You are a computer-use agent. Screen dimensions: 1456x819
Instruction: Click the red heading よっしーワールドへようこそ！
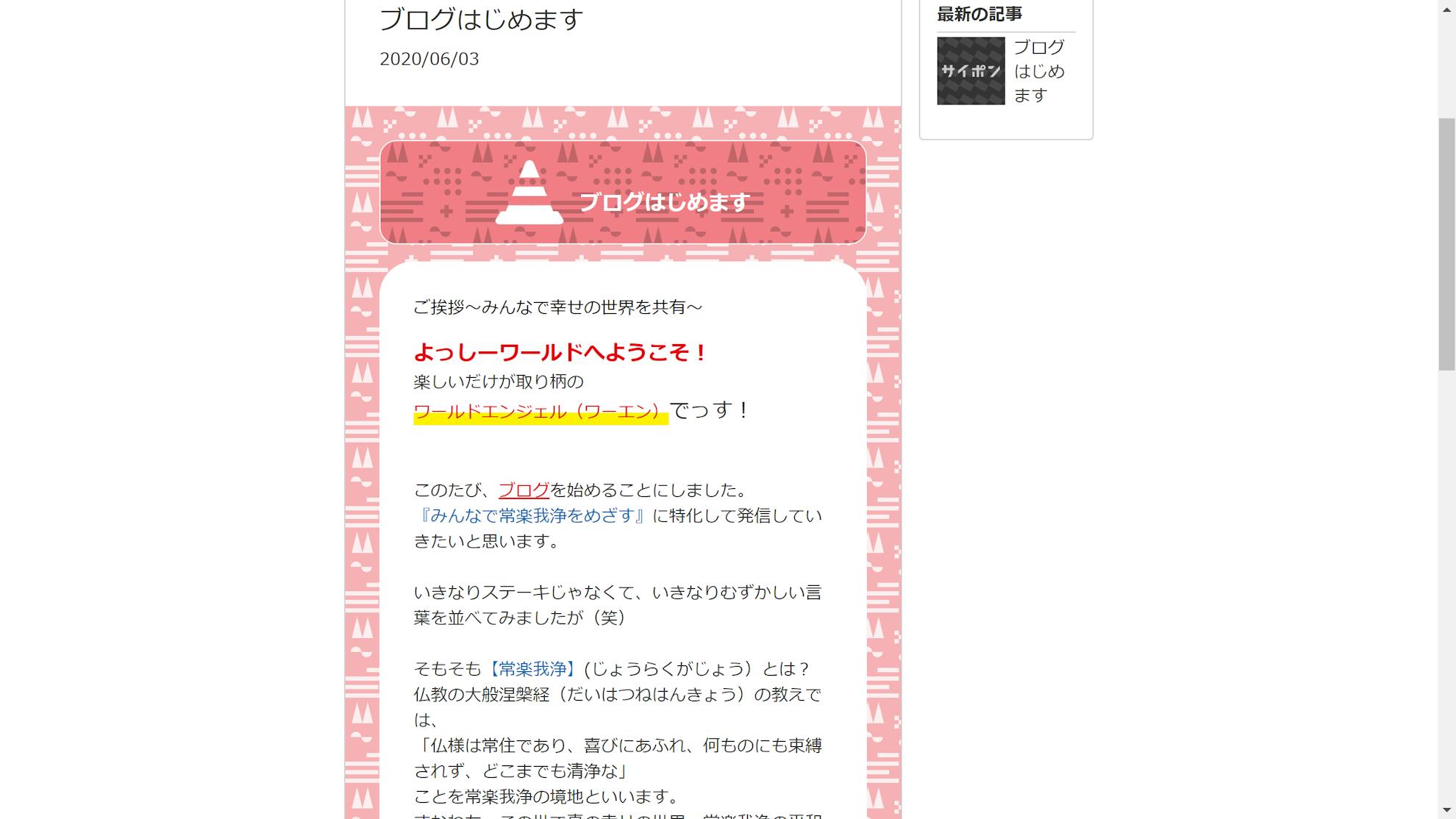[561, 353]
